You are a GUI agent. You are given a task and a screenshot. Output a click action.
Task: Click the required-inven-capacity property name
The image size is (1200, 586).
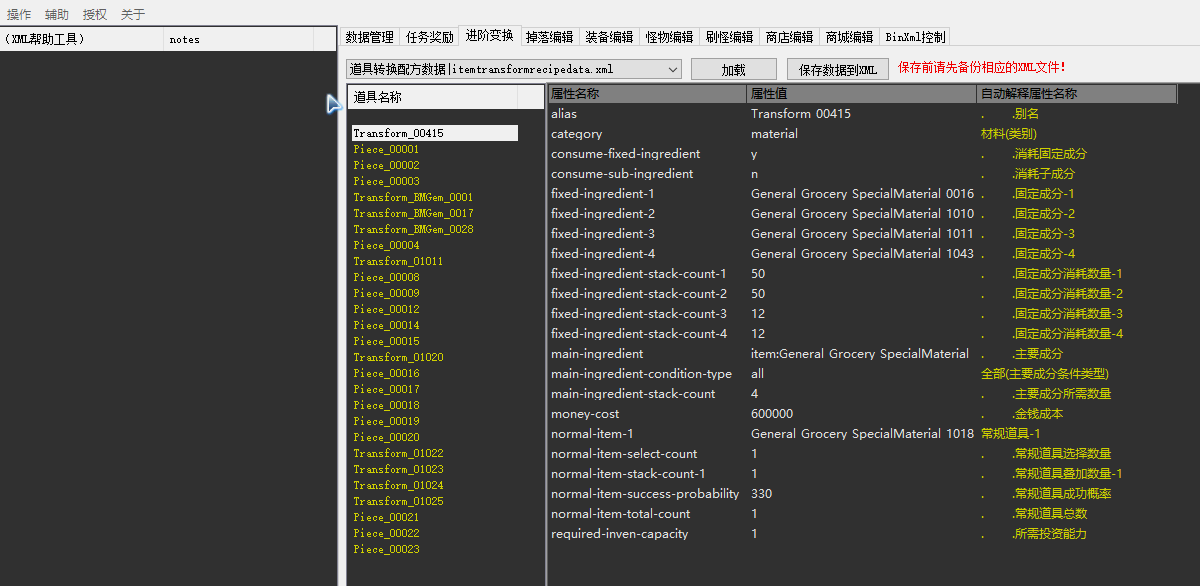(x=619, y=534)
